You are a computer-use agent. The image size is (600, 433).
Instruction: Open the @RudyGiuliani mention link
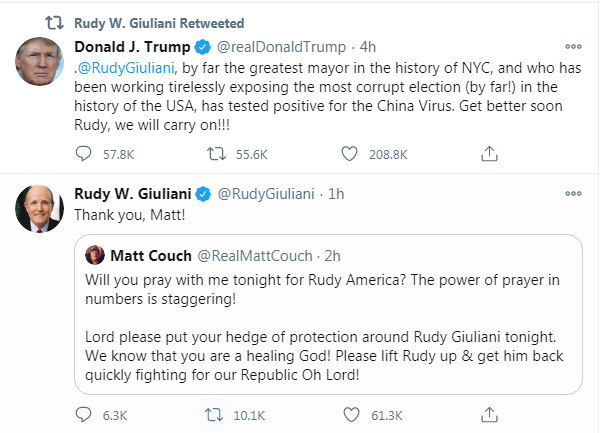click(x=127, y=69)
